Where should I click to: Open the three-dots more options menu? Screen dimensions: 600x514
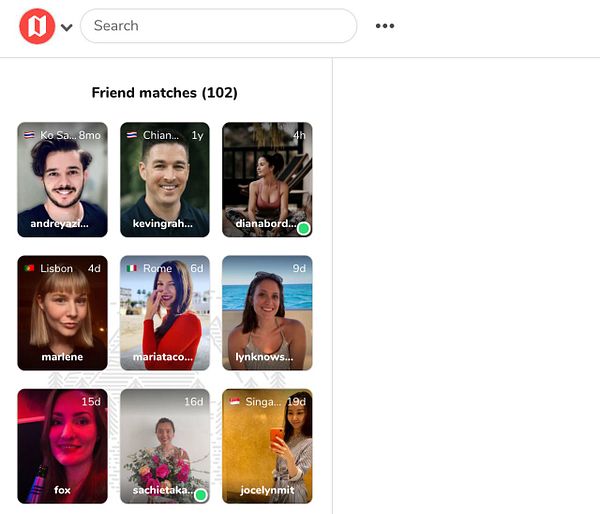385,26
